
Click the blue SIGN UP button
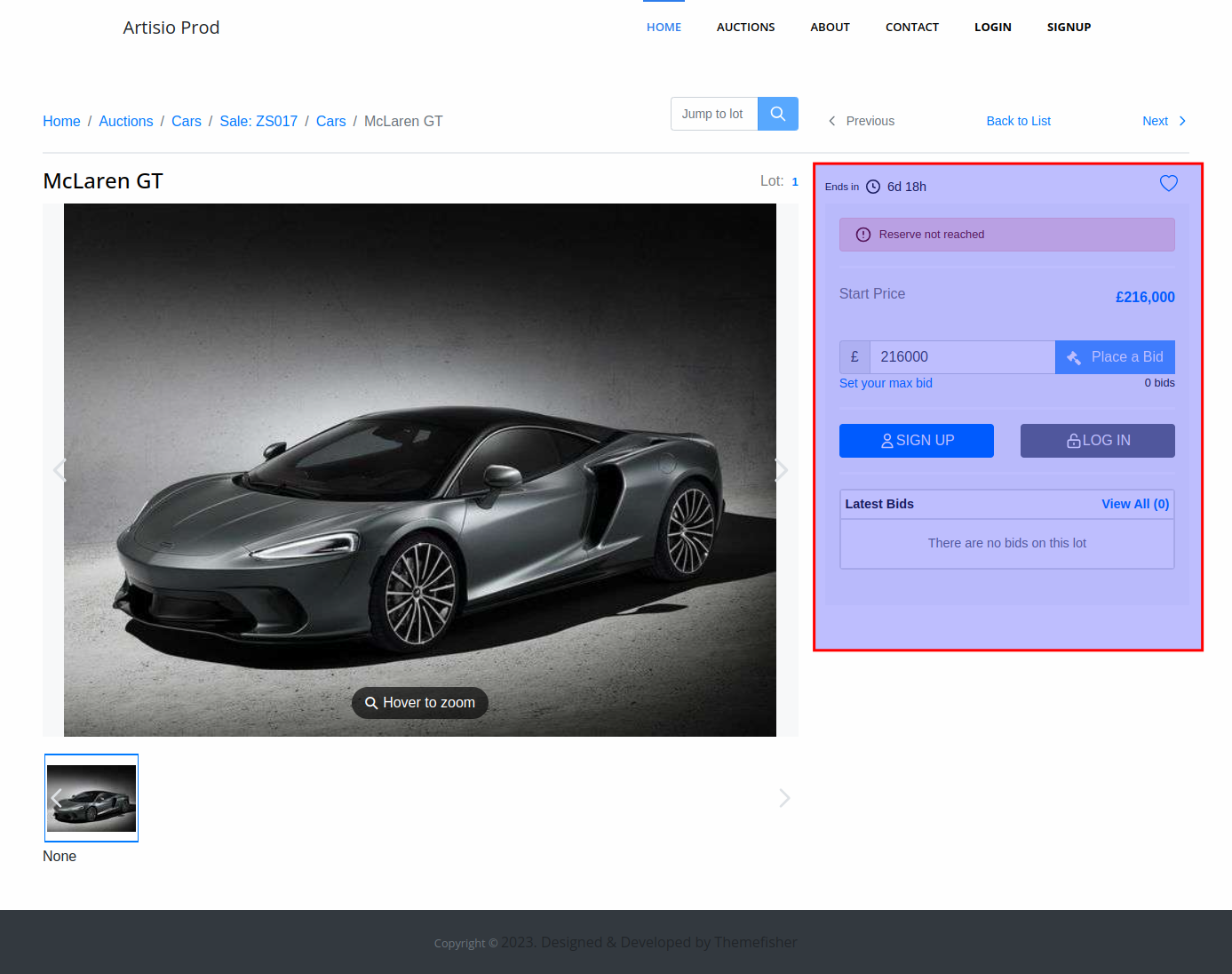pos(917,441)
